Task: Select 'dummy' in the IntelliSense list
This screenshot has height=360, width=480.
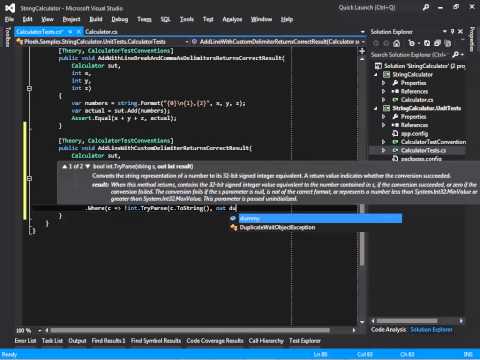Action: coord(316,219)
